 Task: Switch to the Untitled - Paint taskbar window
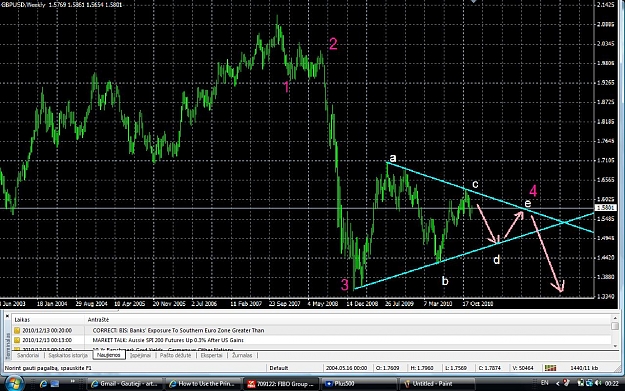pos(436,383)
